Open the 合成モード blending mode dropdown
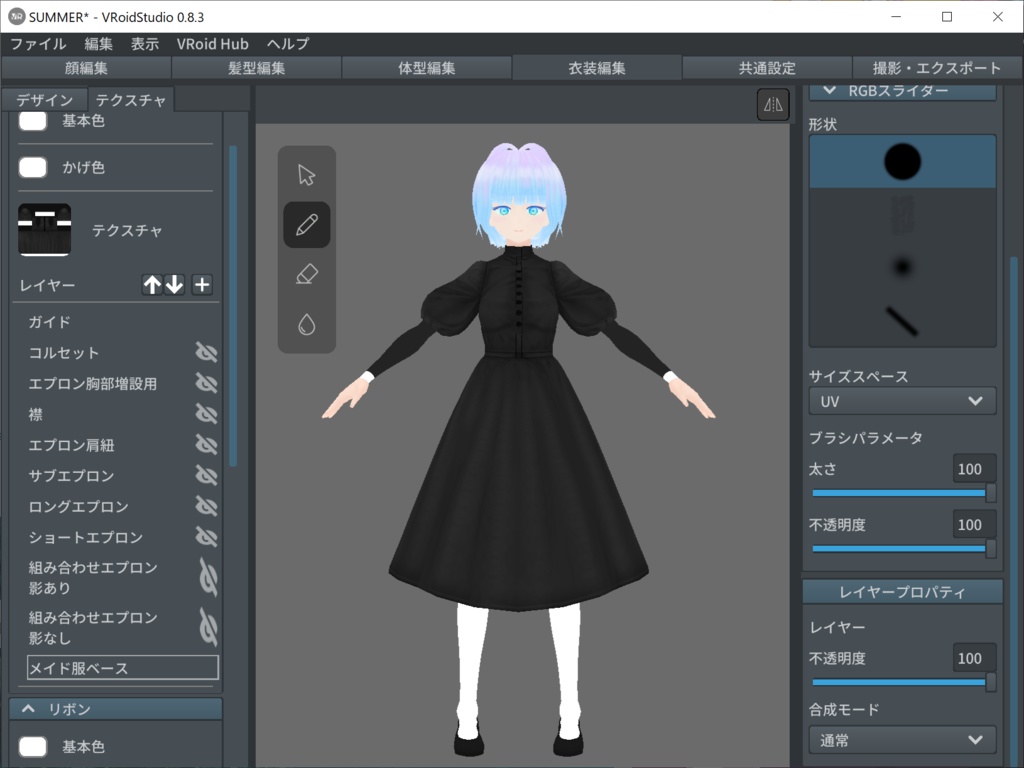1024x768 pixels. [x=901, y=740]
